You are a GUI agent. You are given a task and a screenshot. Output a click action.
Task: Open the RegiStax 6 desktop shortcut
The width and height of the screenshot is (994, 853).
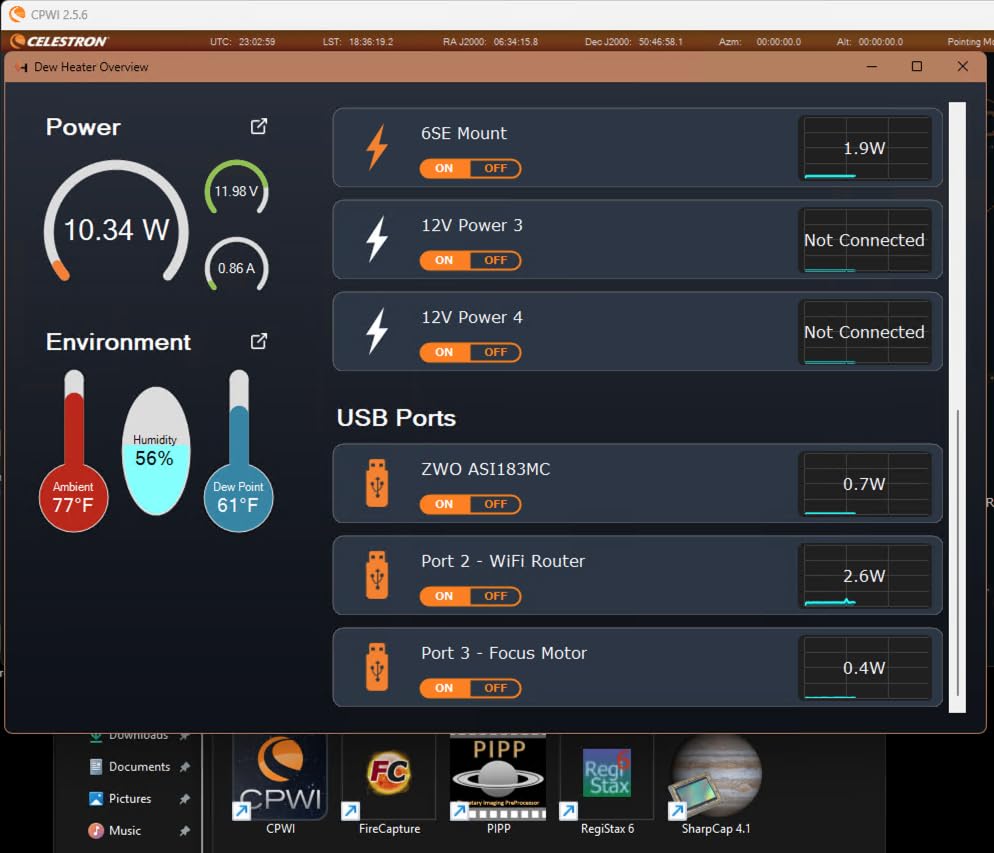(x=607, y=785)
